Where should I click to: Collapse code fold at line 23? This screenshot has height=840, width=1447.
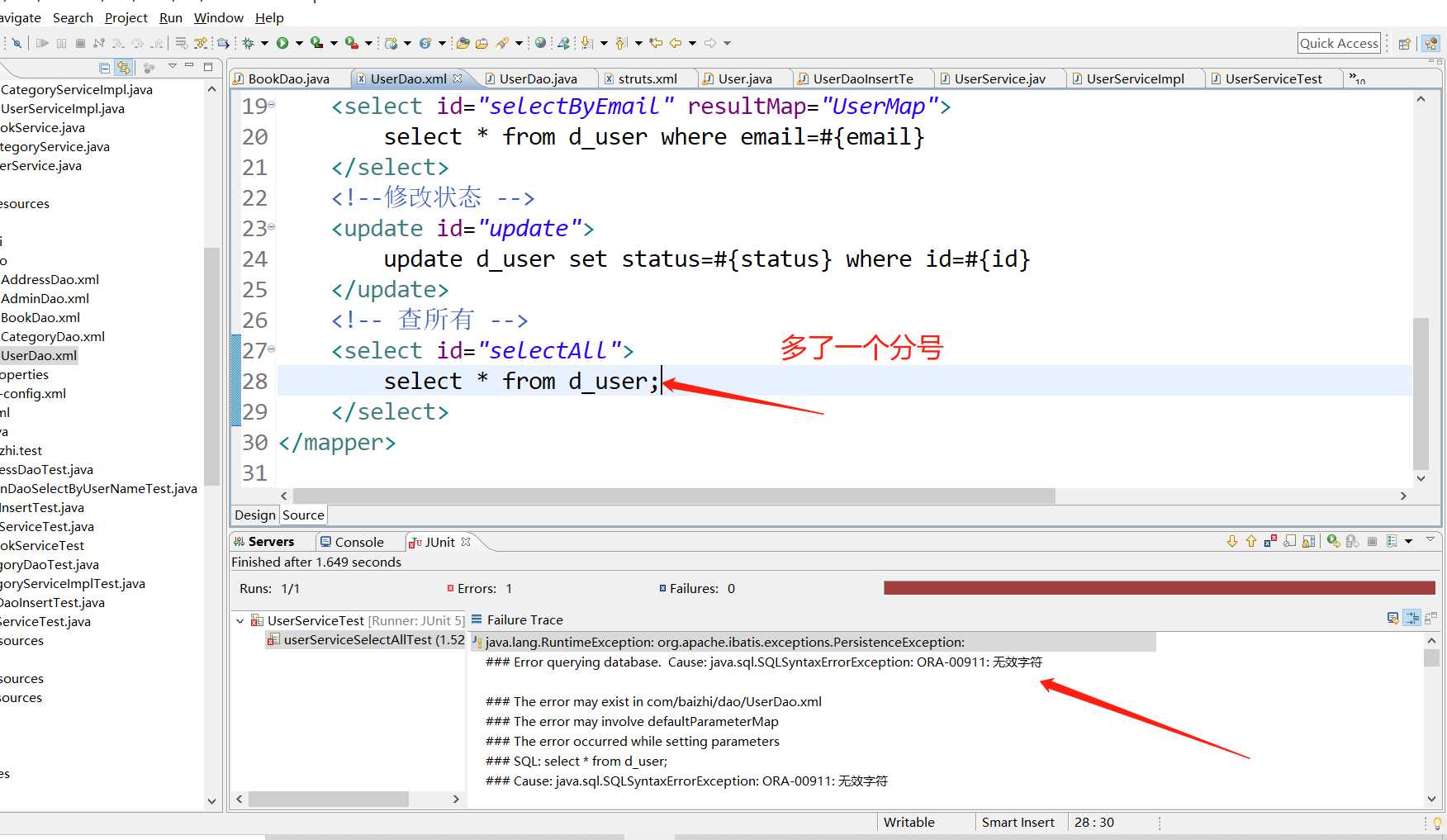(x=271, y=226)
